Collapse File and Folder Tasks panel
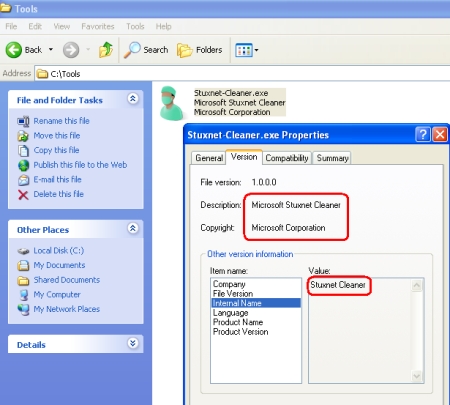This screenshot has height=405, width=450. point(133,99)
